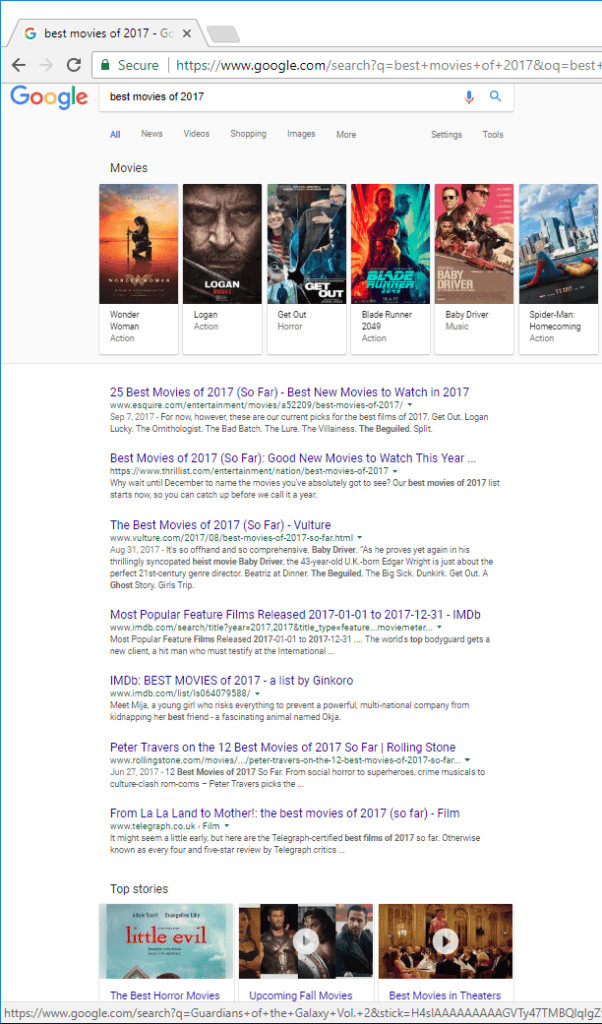The height and width of the screenshot is (1024, 602).
Task: Click the browser address bar URL
Action: [x=388, y=65]
